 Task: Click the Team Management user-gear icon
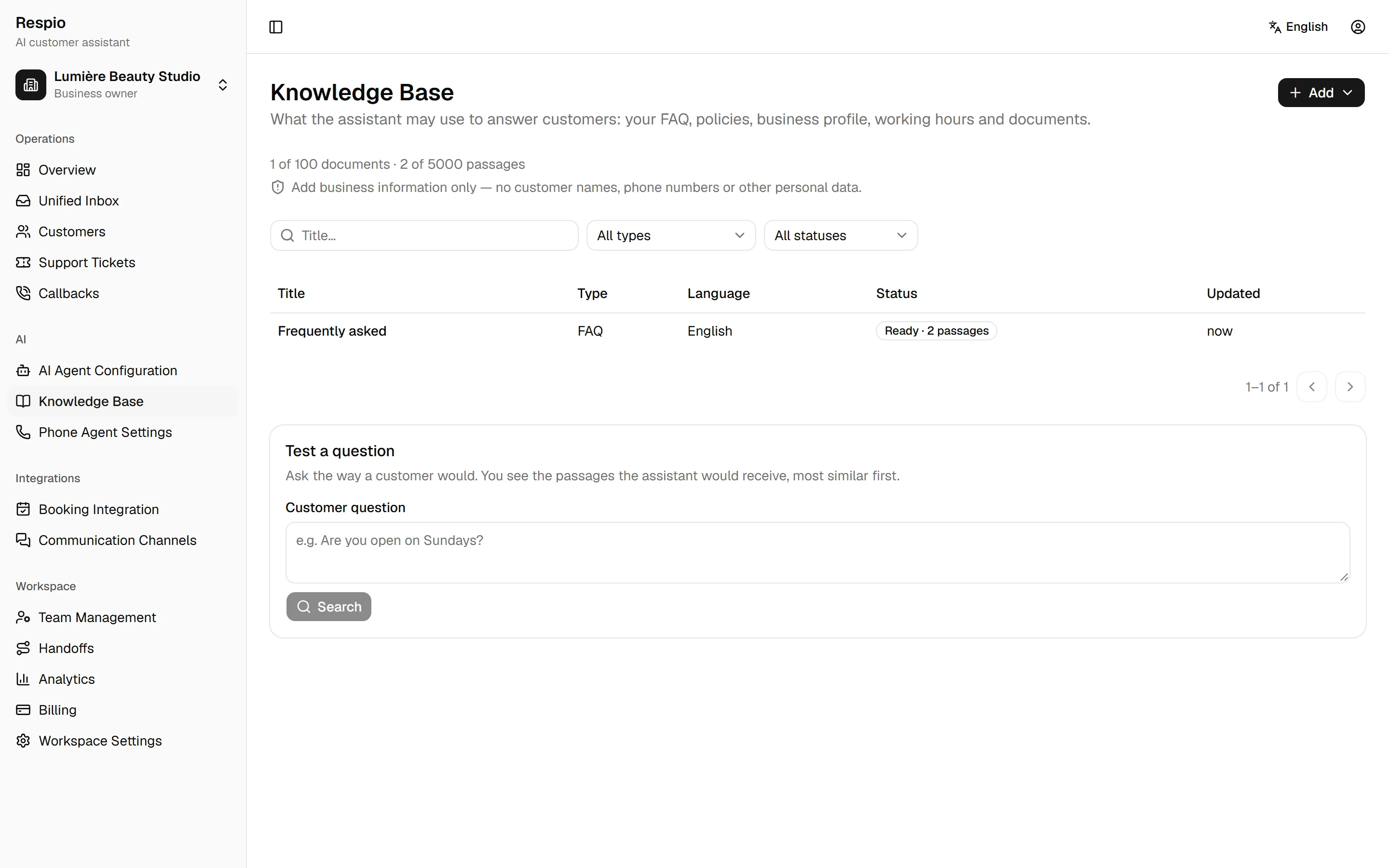(23, 617)
